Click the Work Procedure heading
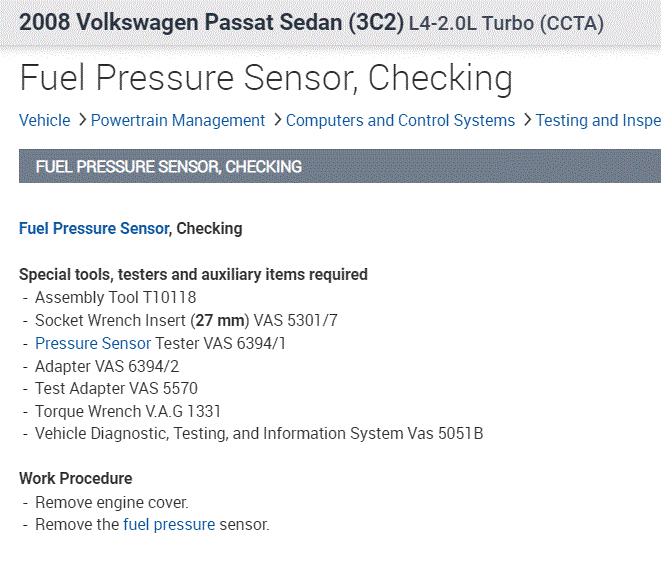Viewport: 661px width, 574px height. coord(76,479)
